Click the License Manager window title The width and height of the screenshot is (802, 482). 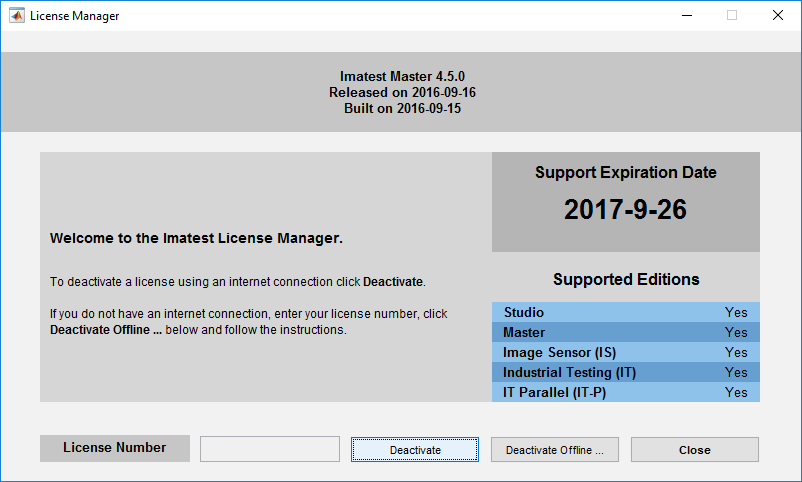pyautogui.click(x=75, y=16)
